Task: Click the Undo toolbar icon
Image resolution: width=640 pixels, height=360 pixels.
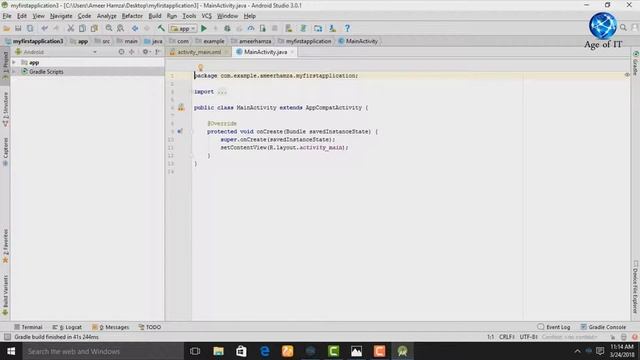Action: point(44,29)
